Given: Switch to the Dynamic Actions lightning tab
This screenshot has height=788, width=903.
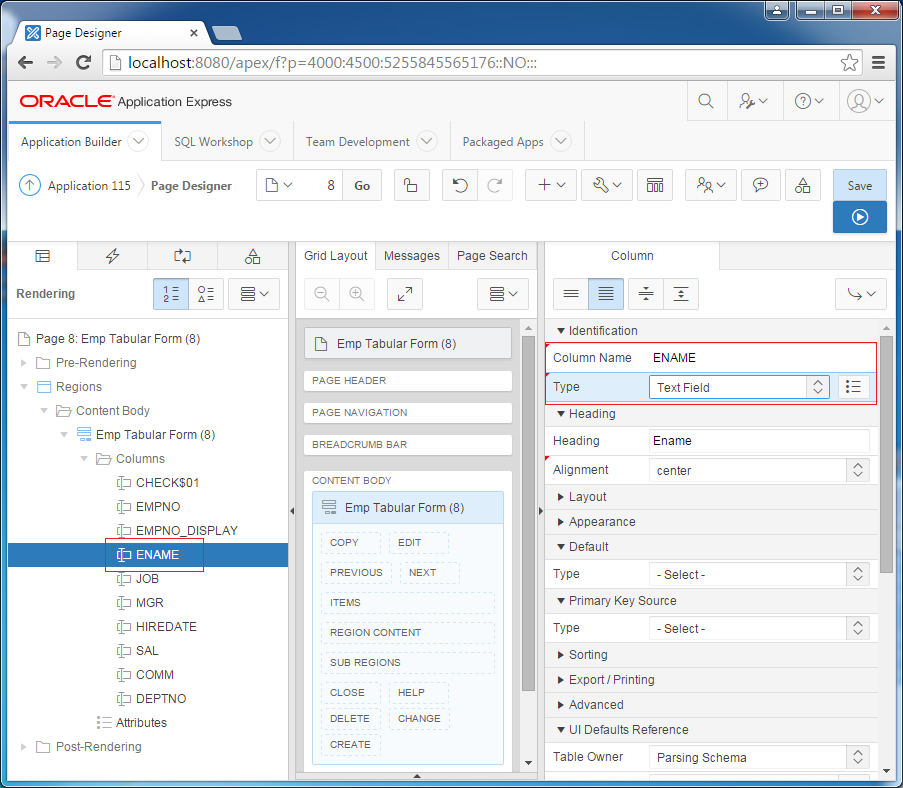Looking at the screenshot, I should [x=112, y=256].
